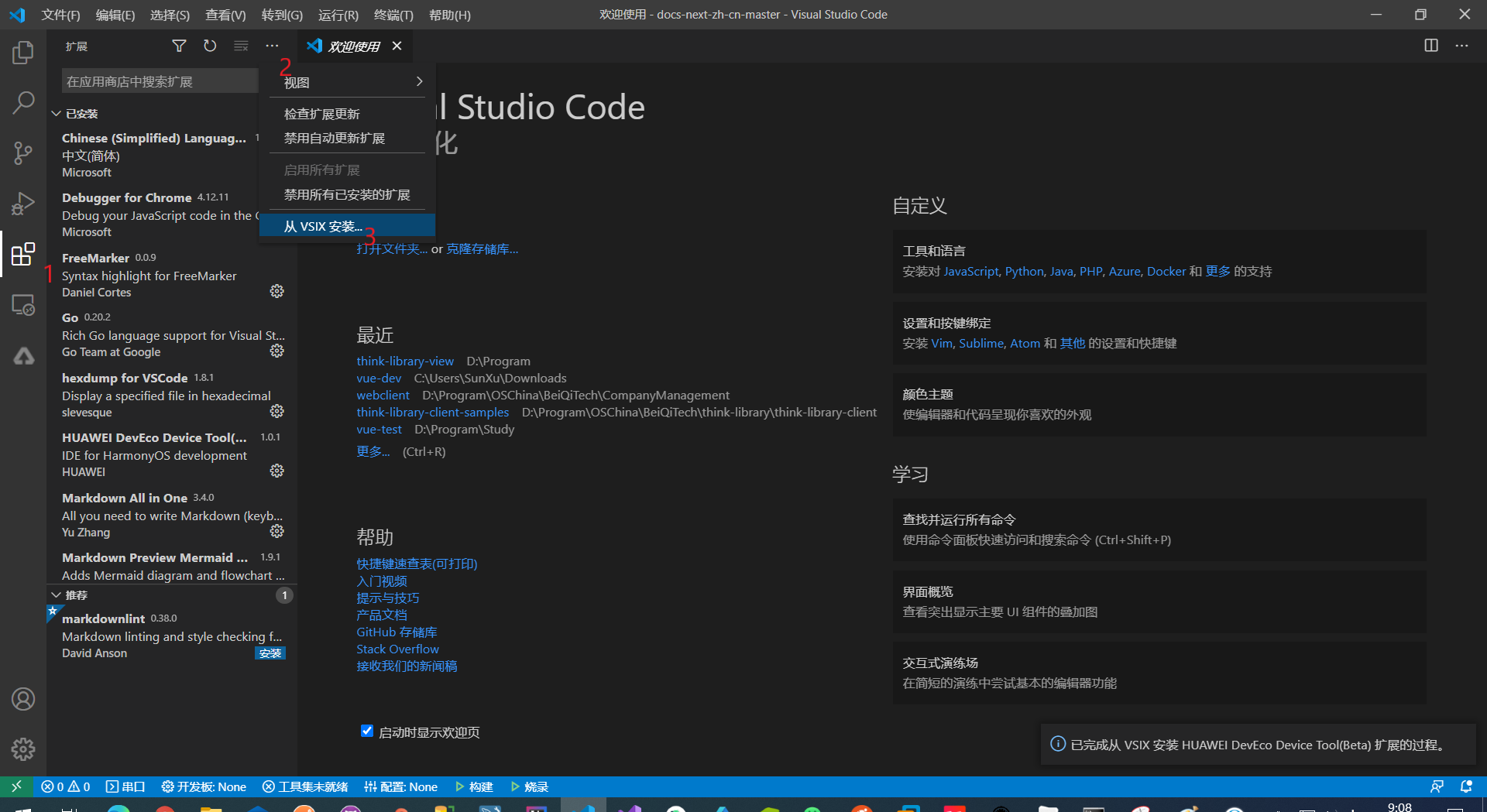Click the filter extensions funnel icon
The width and height of the screenshot is (1487, 812).
pyautogui.click(x=179, y=46)
